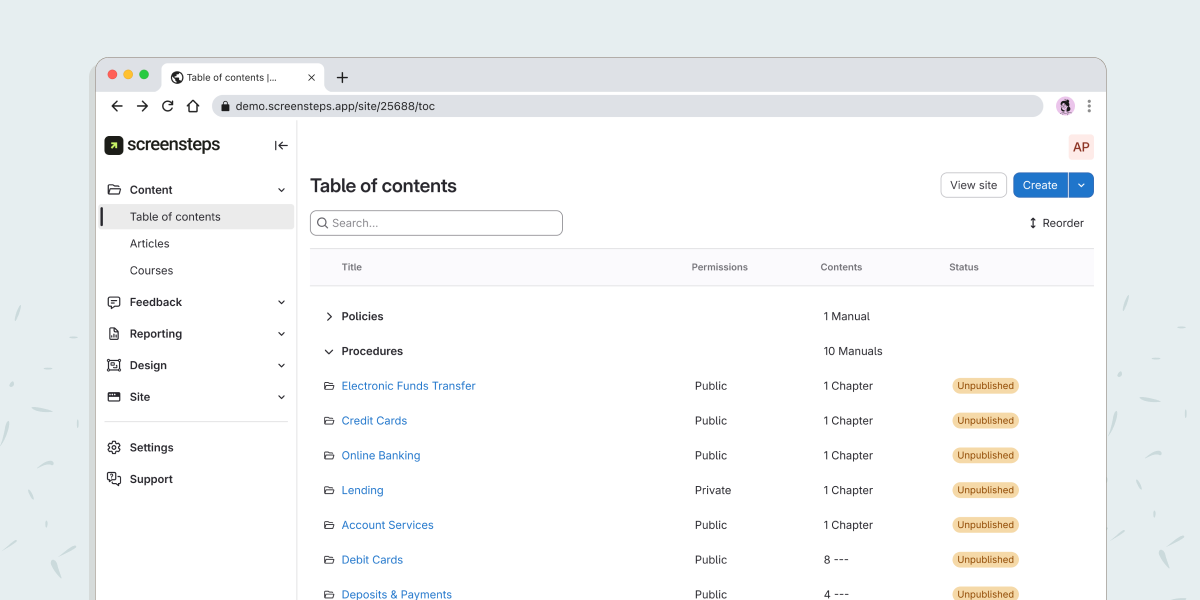This screenshot has height=600, width=1200.
Task: Reload the page
Action: (168, 106)
